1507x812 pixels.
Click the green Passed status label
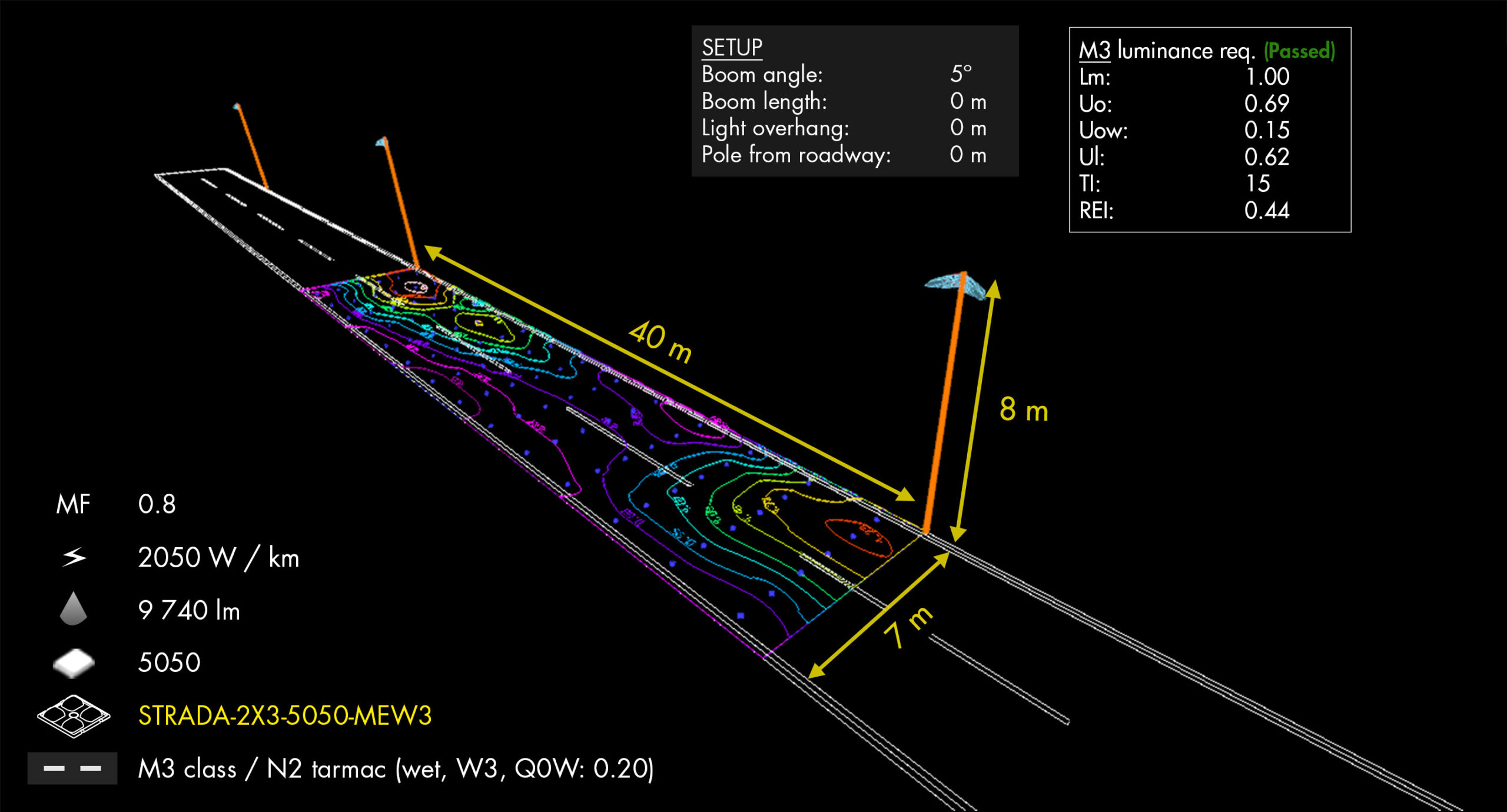pyautogui.click(x=1299, y=51)
